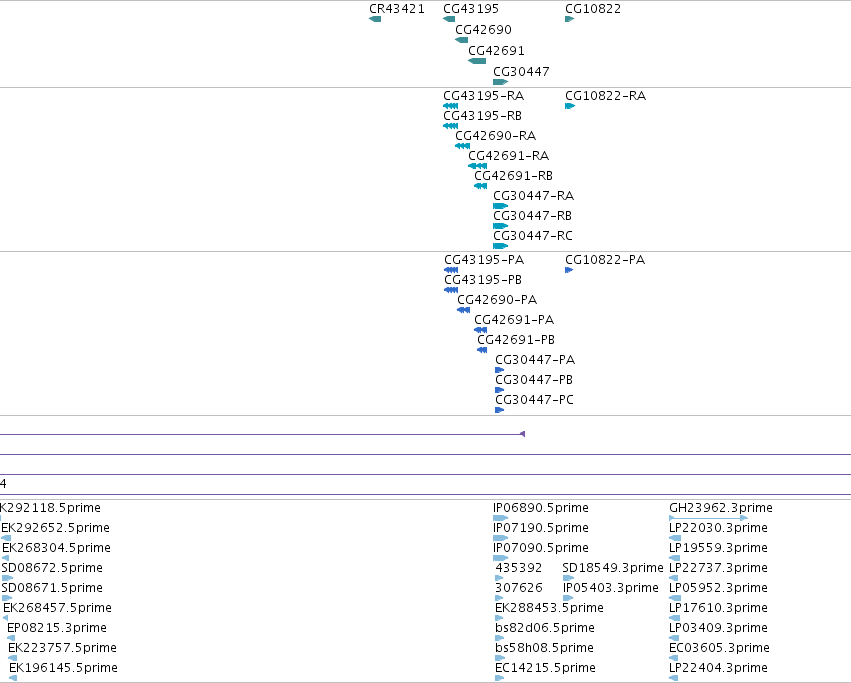Click the EK292652.5prime EST label
The width and height of the screenshot is (851, 683).
pos(55,528)
